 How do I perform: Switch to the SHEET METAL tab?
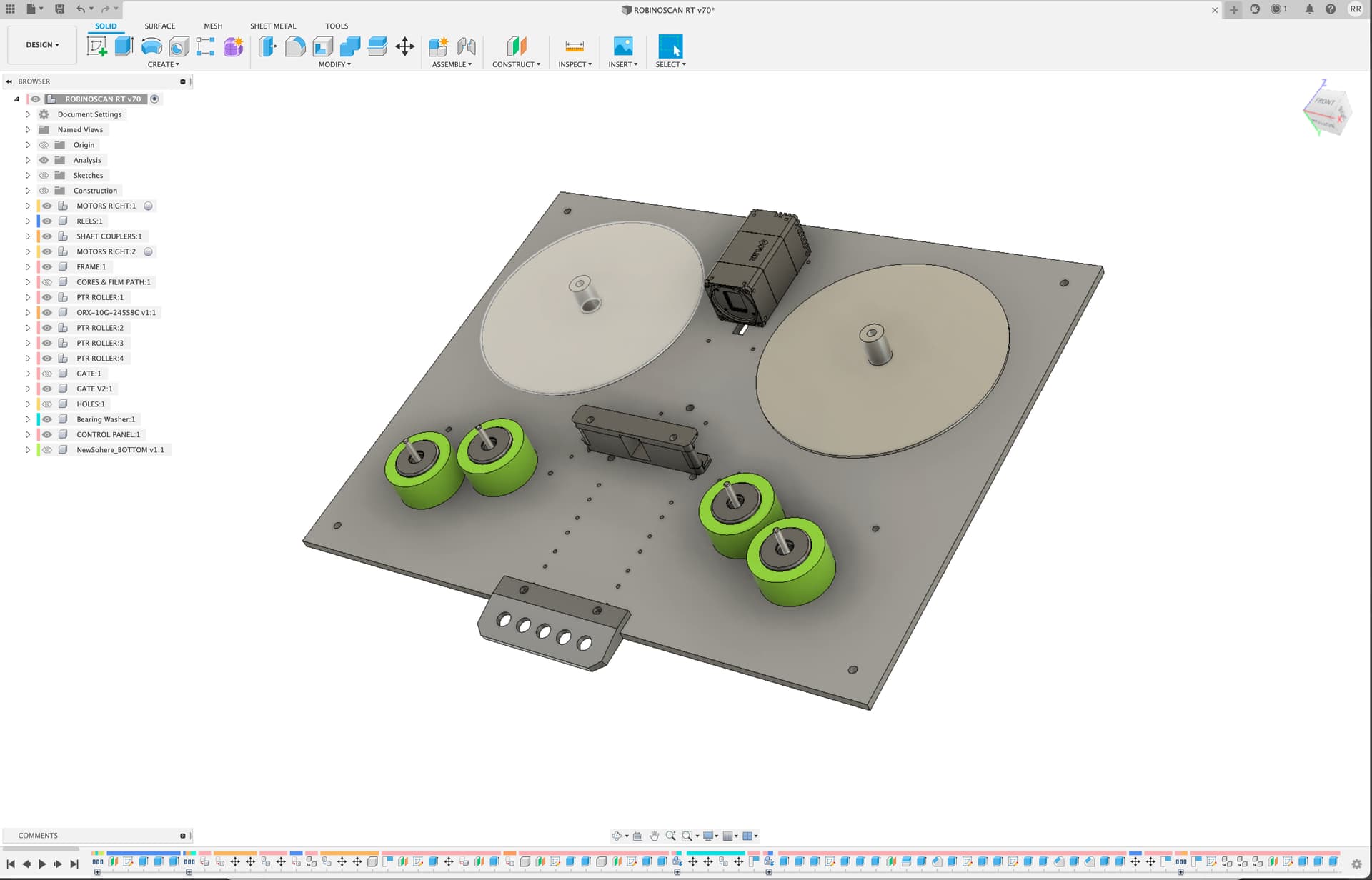click(273, 26)
